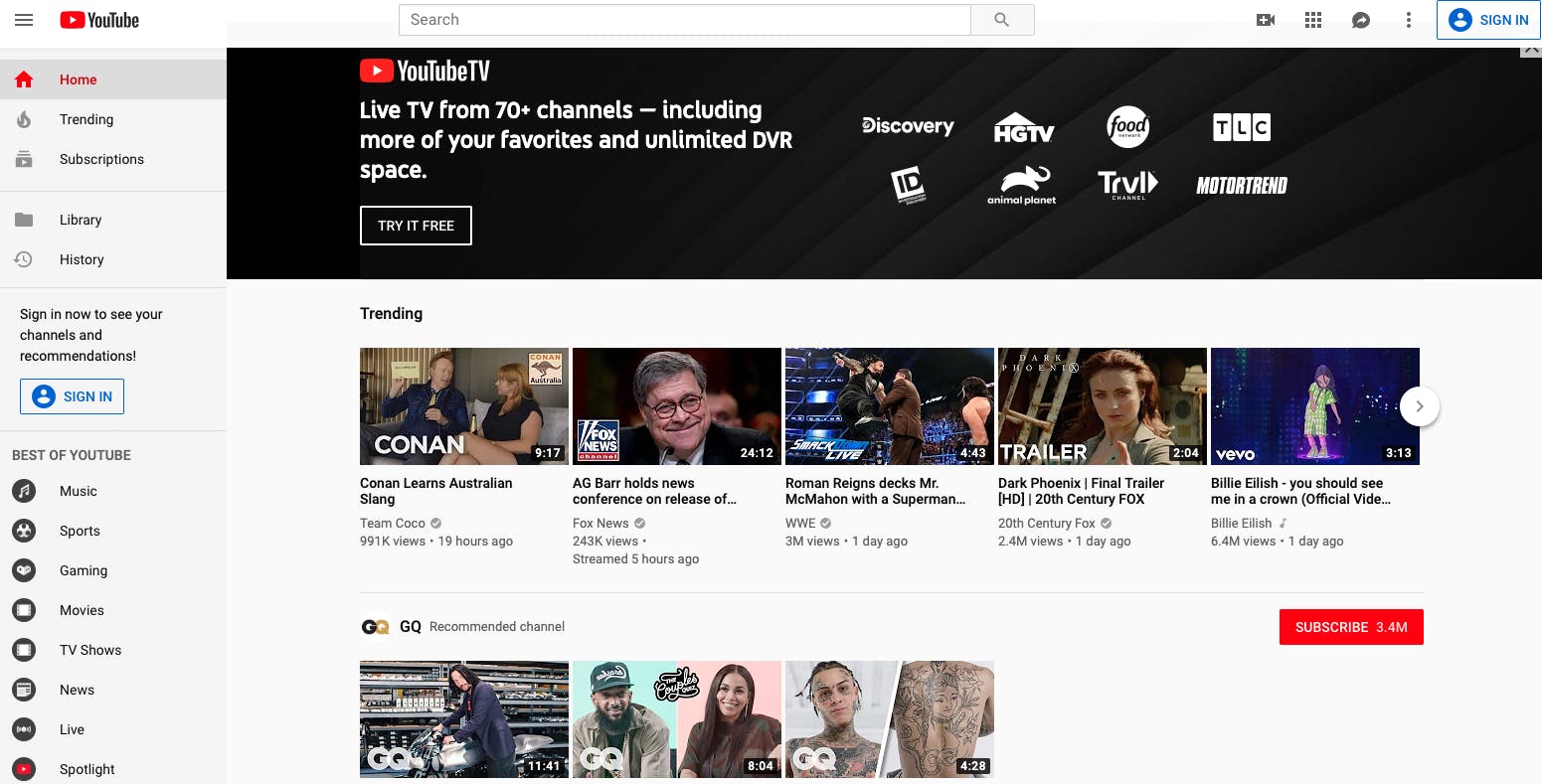The height and width of the screenshot is (784, 1542).
Task: Open the hamburger guide menu
Action: (24, 20)
